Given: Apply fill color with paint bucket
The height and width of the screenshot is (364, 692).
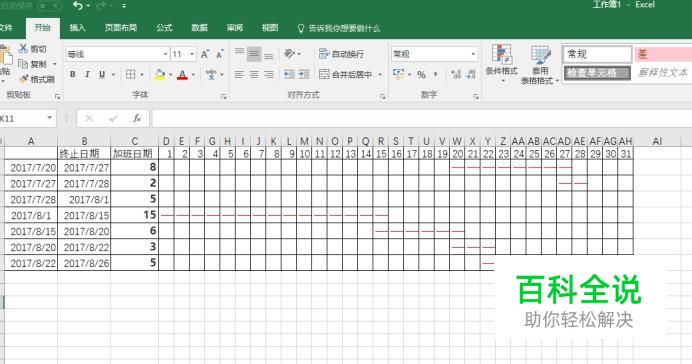Looking at the screenshot, I should [x=160, y=75].
